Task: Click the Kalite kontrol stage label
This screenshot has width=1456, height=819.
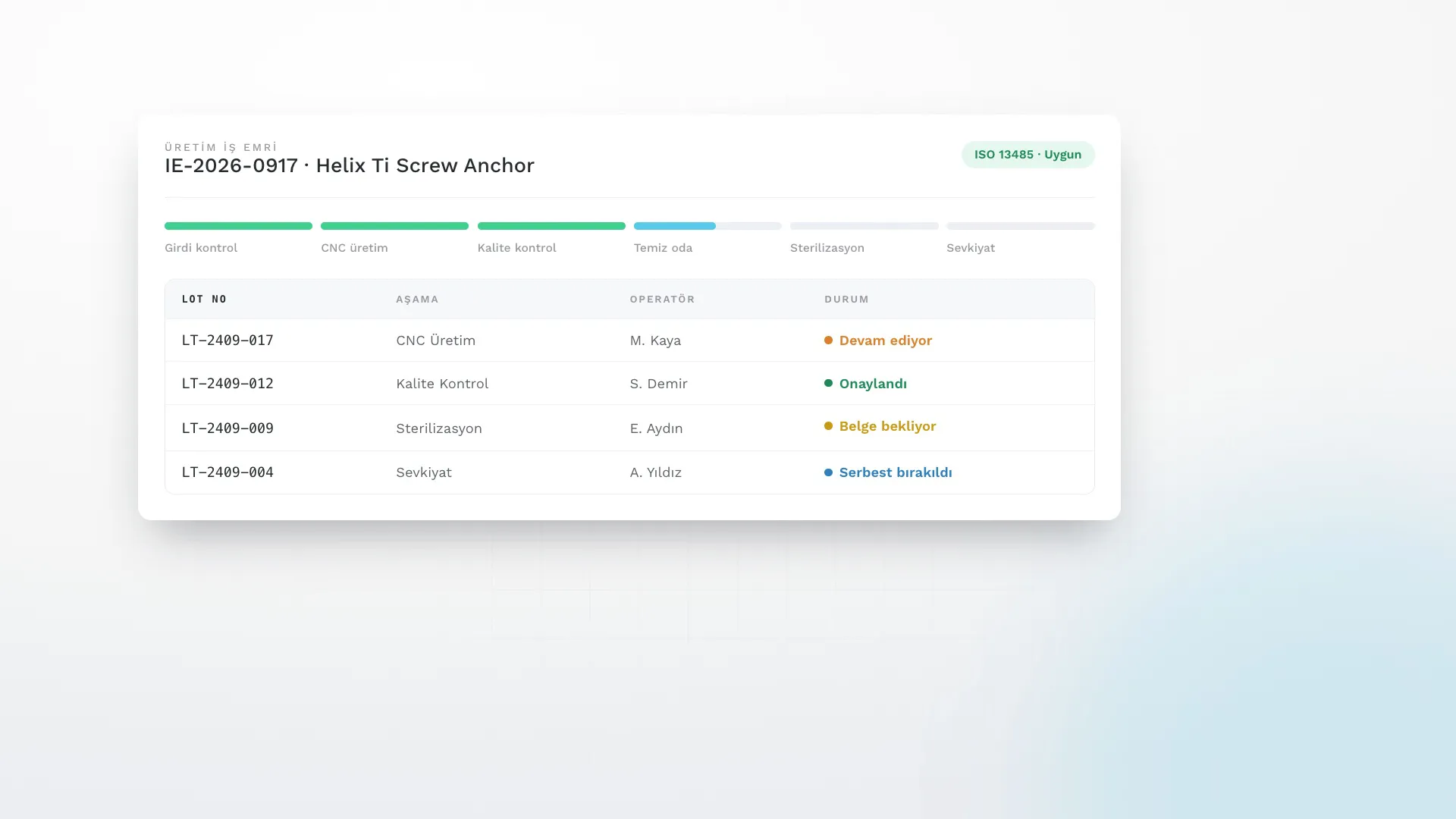Action: click(x=516, y=248)
